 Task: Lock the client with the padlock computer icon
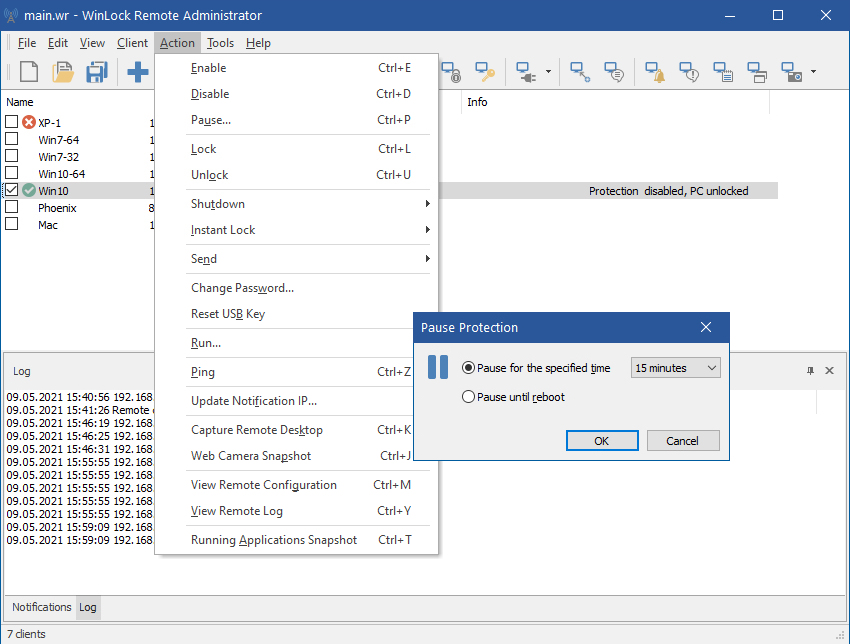point(450,70)
